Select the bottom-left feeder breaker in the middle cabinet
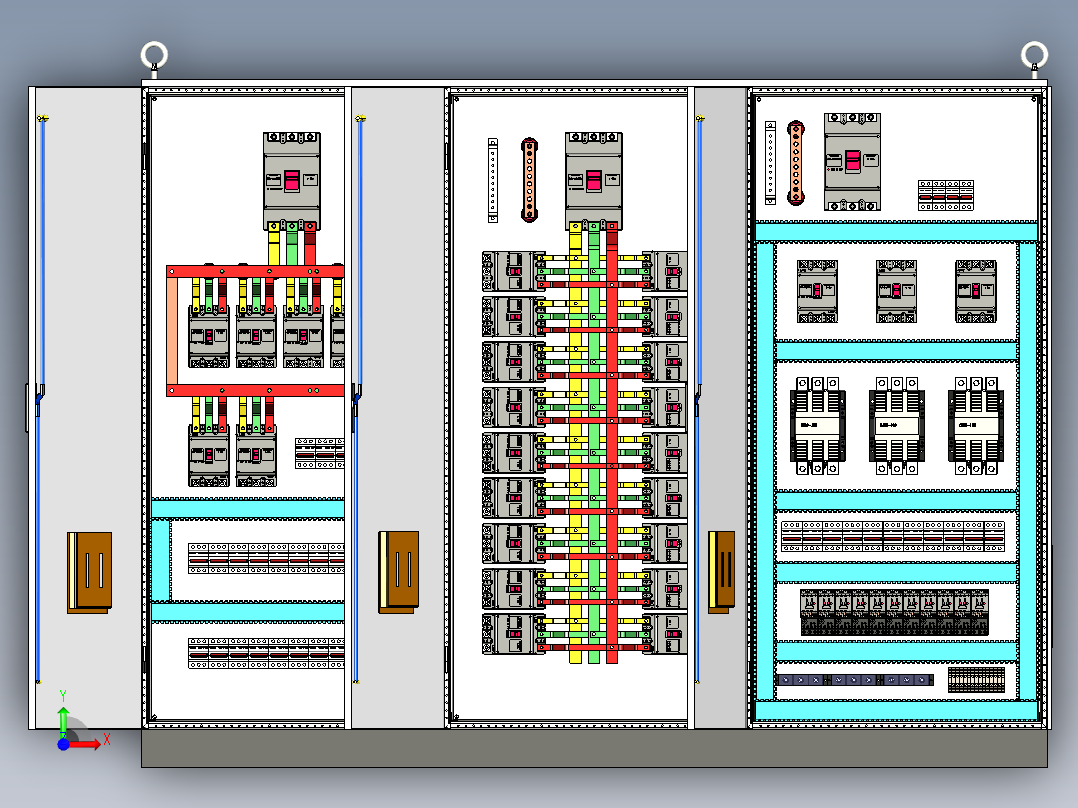This screenshot has width=1078, height=808. [x=514, y=633]
